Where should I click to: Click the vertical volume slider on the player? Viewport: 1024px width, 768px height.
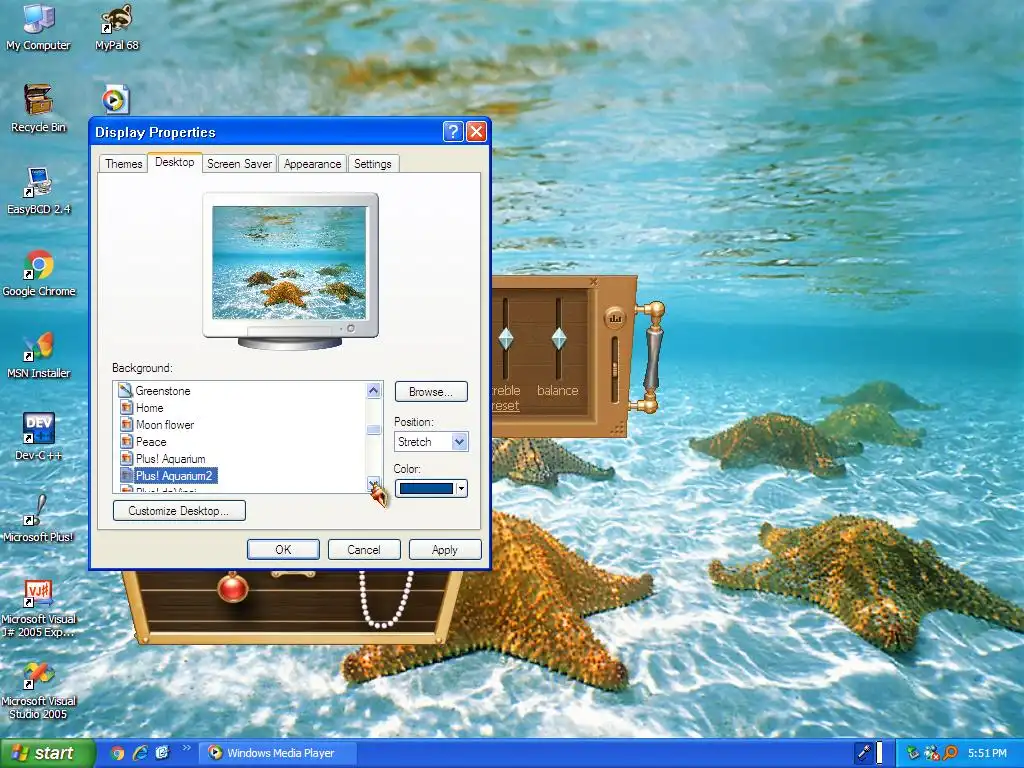click(614, 370)
